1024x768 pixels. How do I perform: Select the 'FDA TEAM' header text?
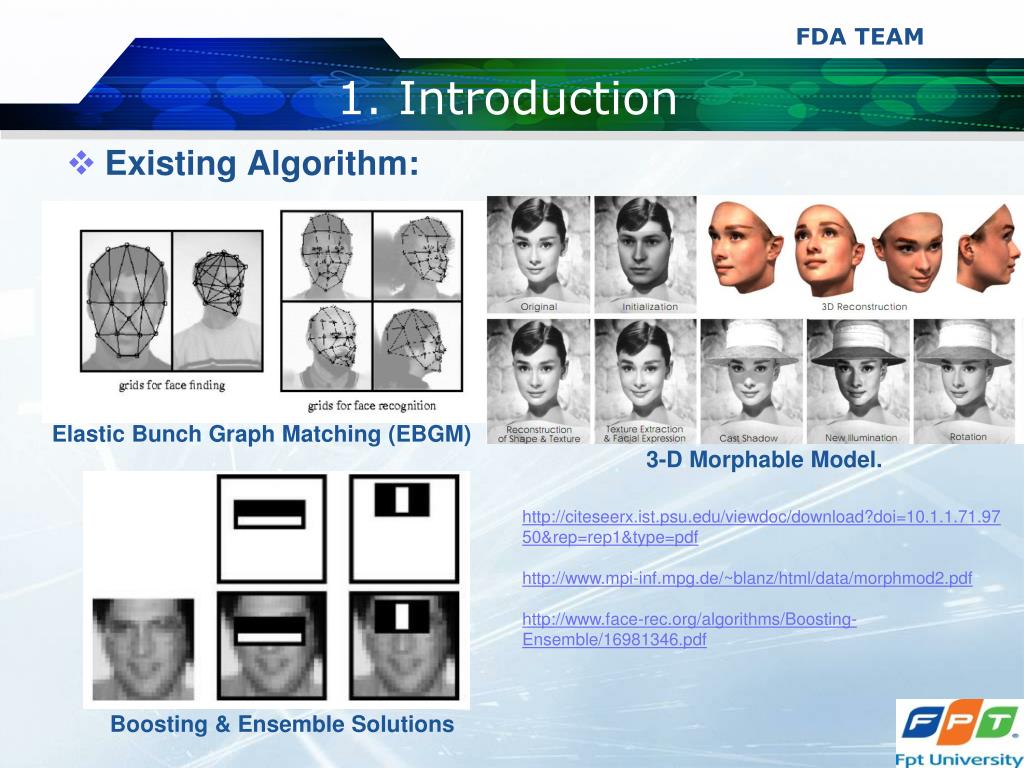859,37
